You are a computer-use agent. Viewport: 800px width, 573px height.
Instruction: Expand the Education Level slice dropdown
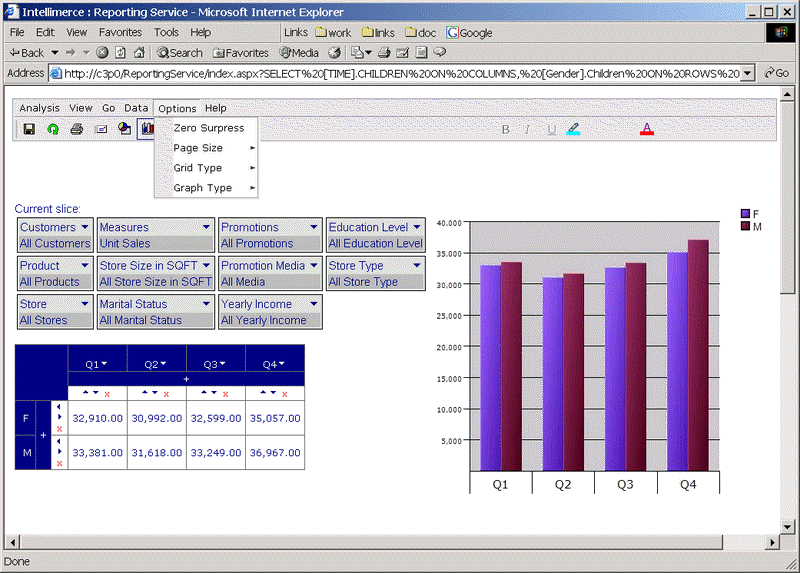point(417,227)
